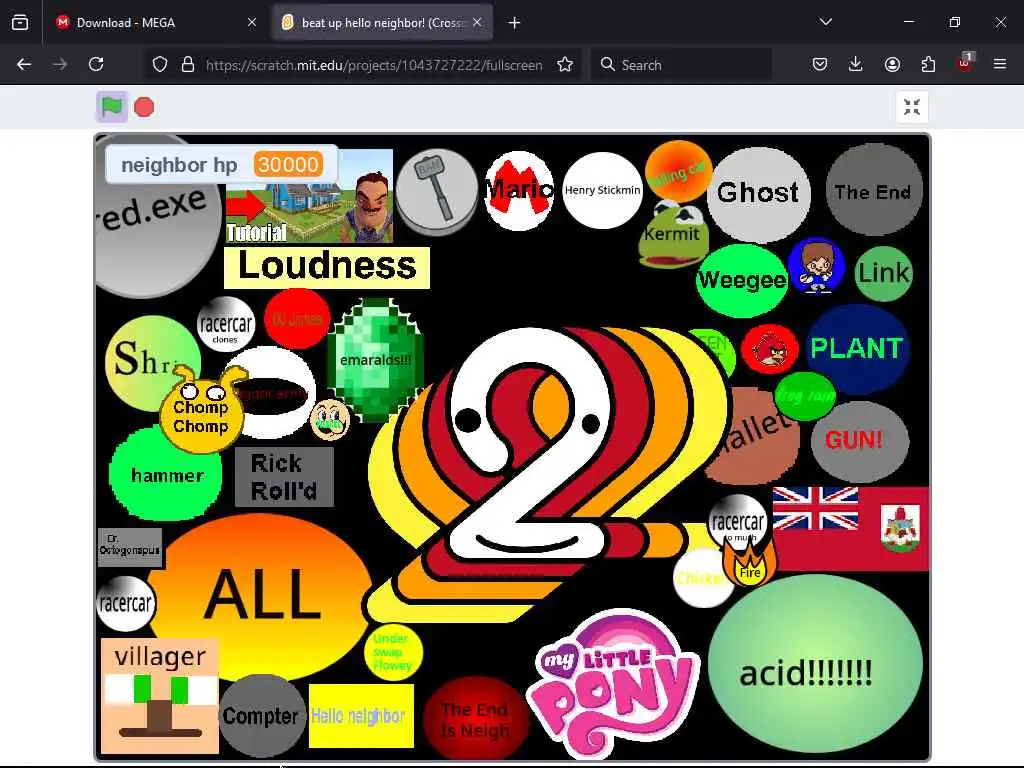Choose the PLANT dark blue circle
The width and height of the screenshot is (1024, 768).
(857, 348)
